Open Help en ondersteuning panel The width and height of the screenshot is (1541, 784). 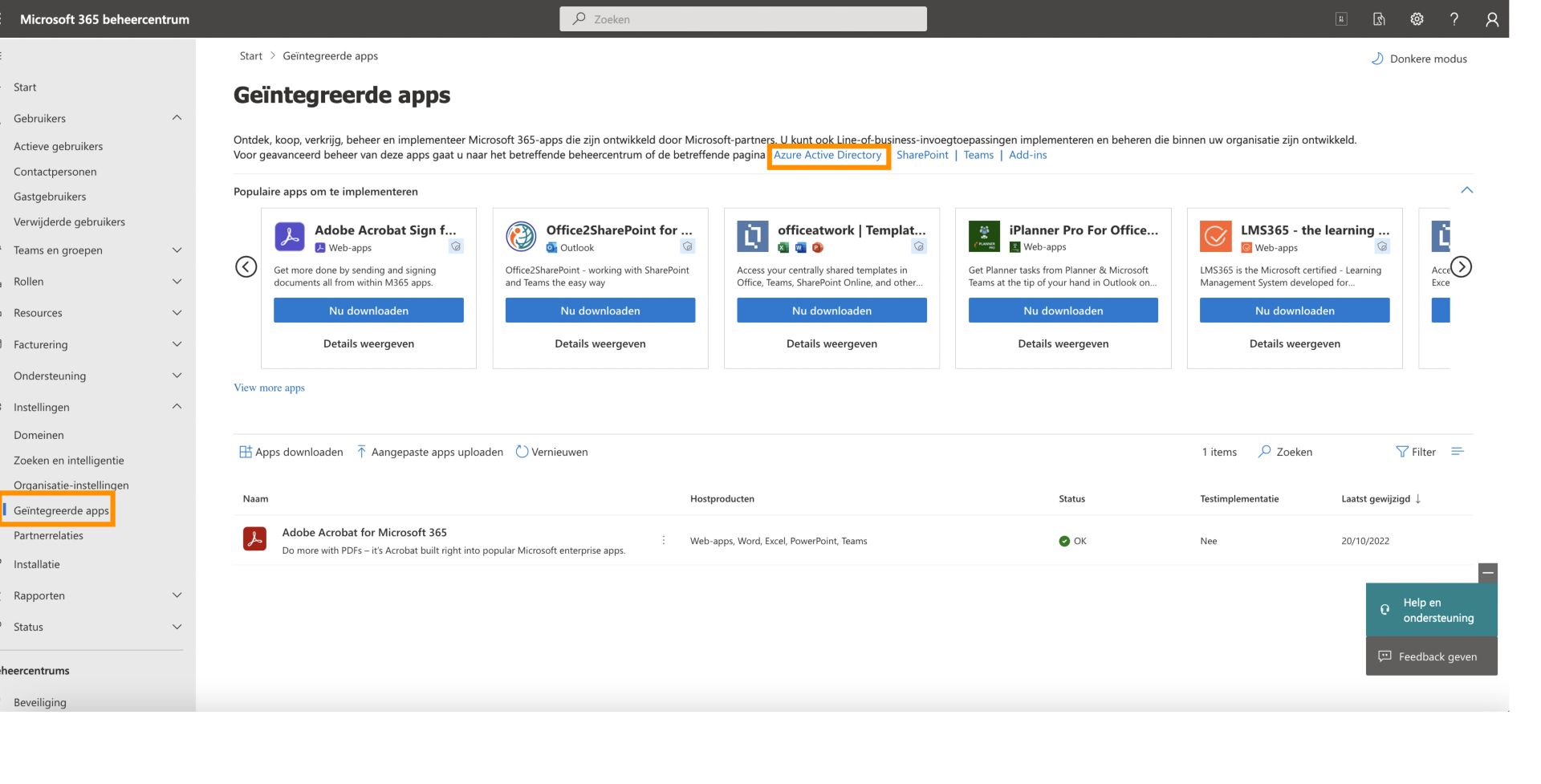pos(1431,610)
